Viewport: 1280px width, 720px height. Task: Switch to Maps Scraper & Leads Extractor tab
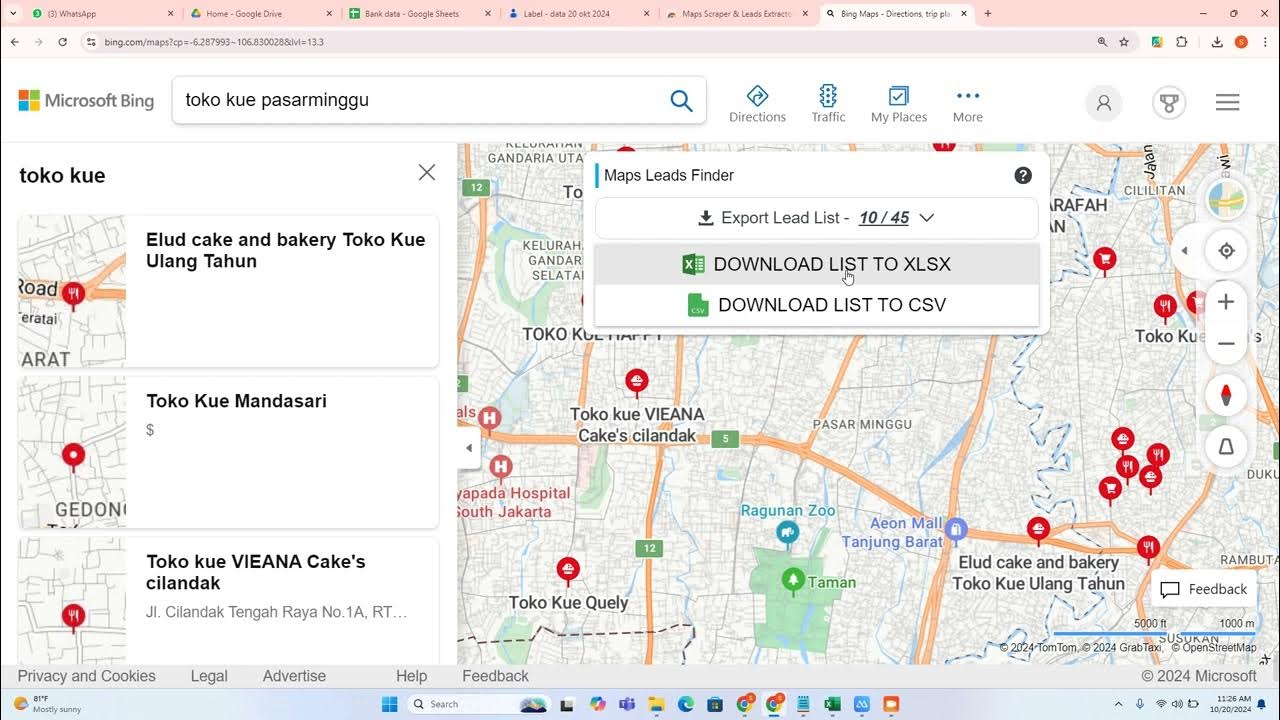[738, 14]
